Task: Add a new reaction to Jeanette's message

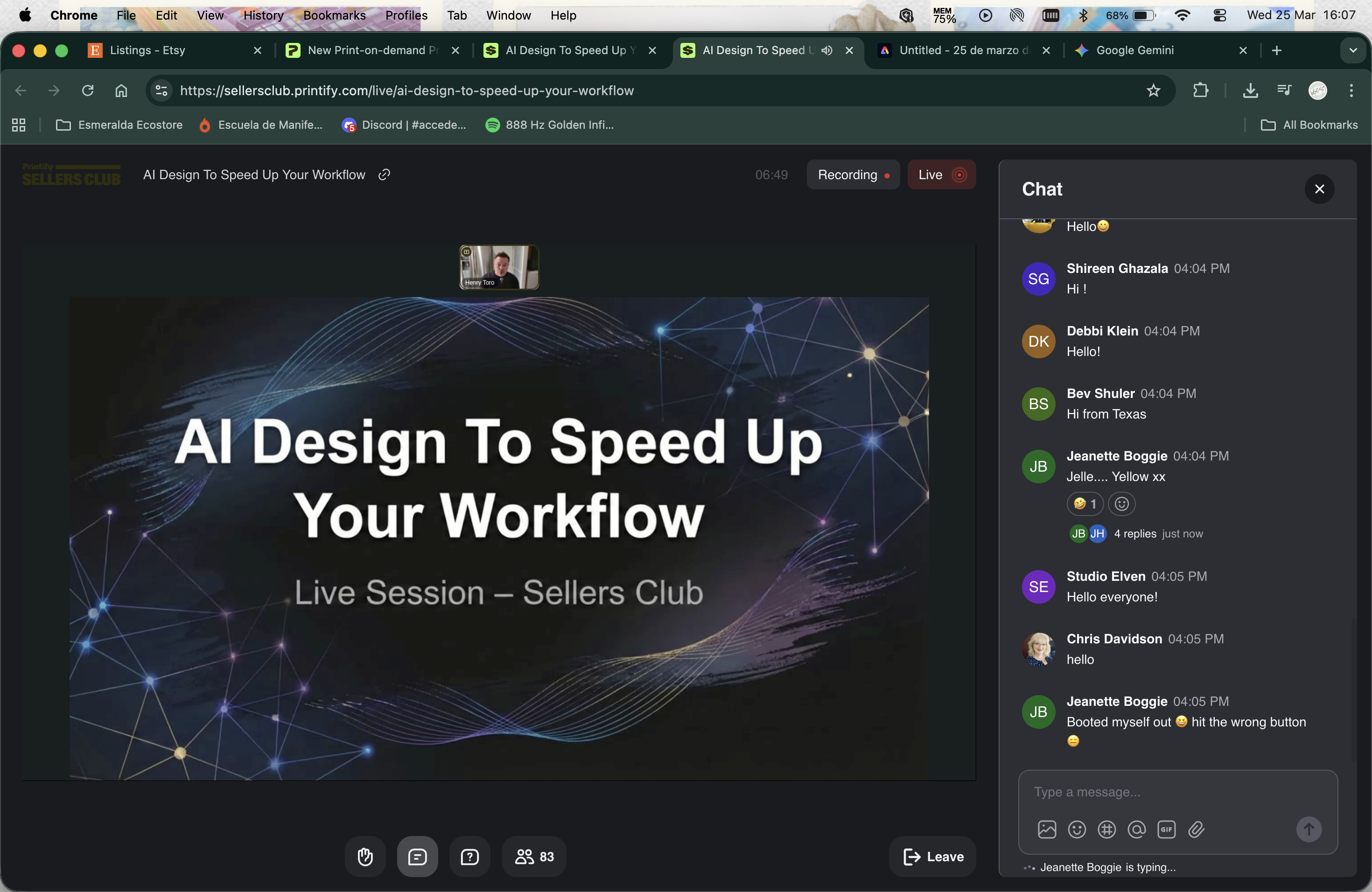Action: pos(1122,504)
